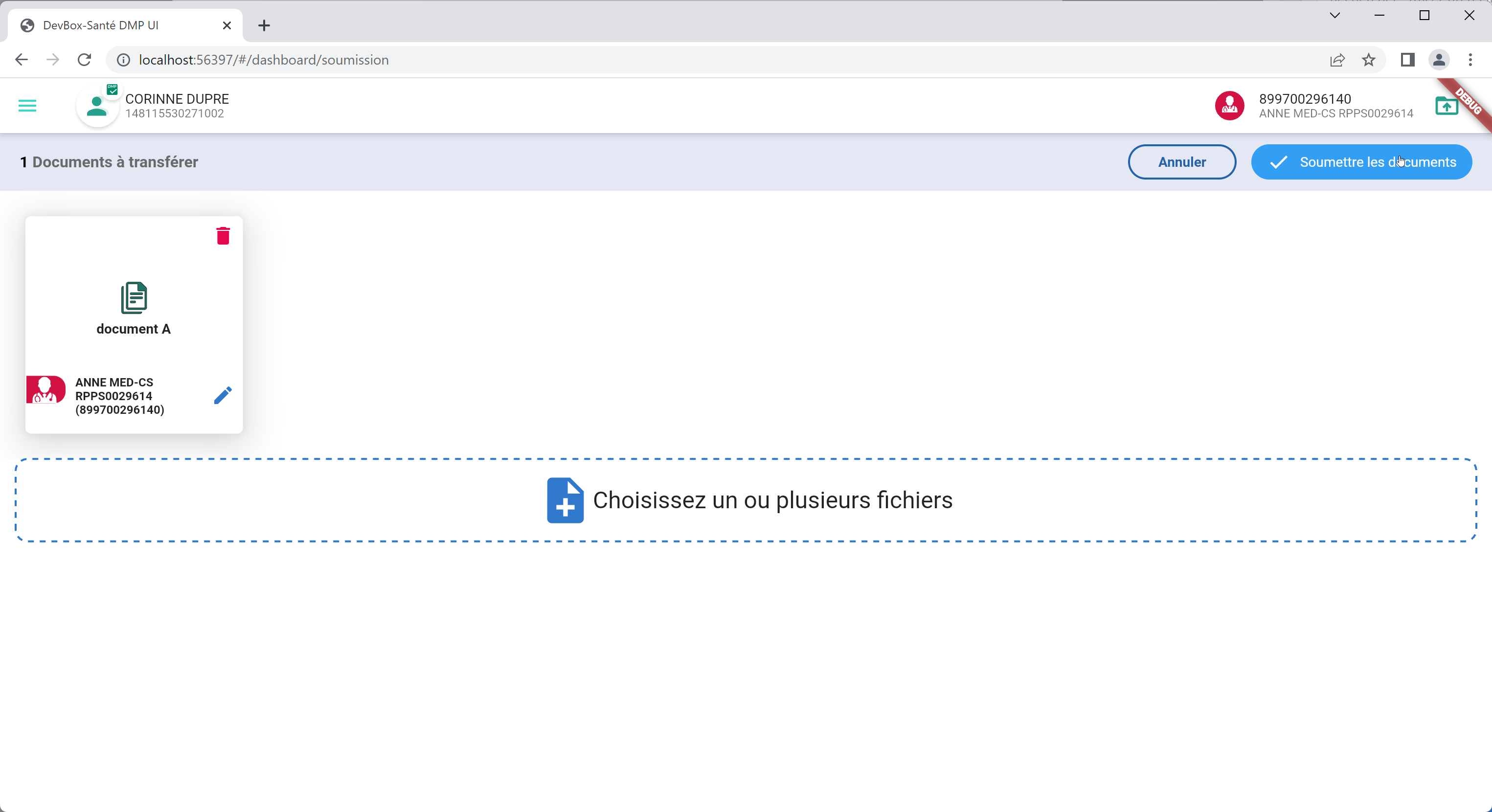This screenshot has width=1492, height=812.
Task: Click the add-file icon in the drop zone
Action: (565, 500)
